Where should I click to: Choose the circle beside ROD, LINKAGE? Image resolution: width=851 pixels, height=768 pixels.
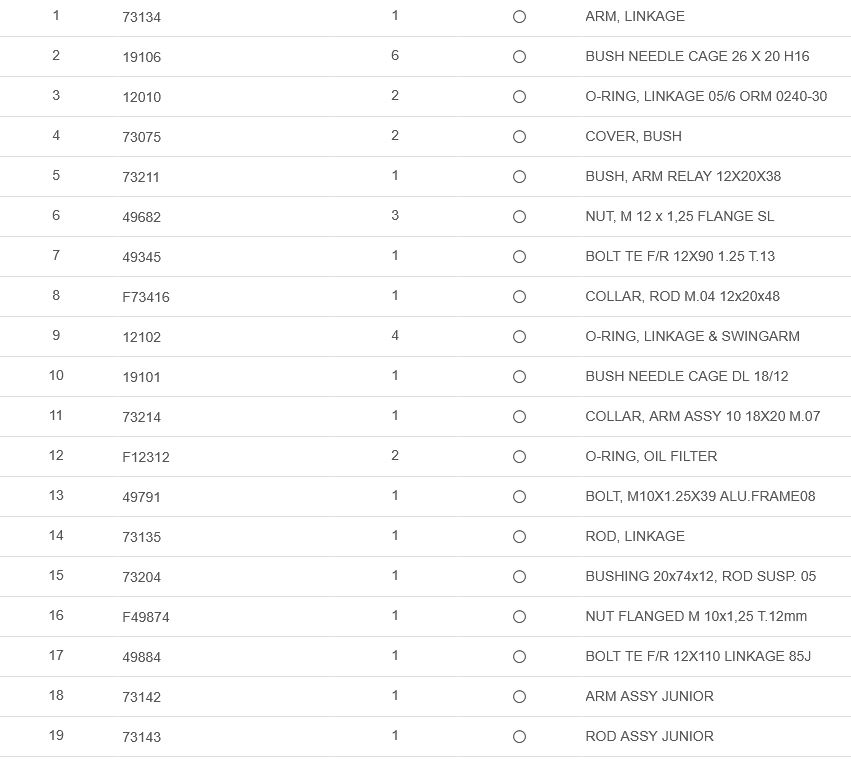point(519,537)
